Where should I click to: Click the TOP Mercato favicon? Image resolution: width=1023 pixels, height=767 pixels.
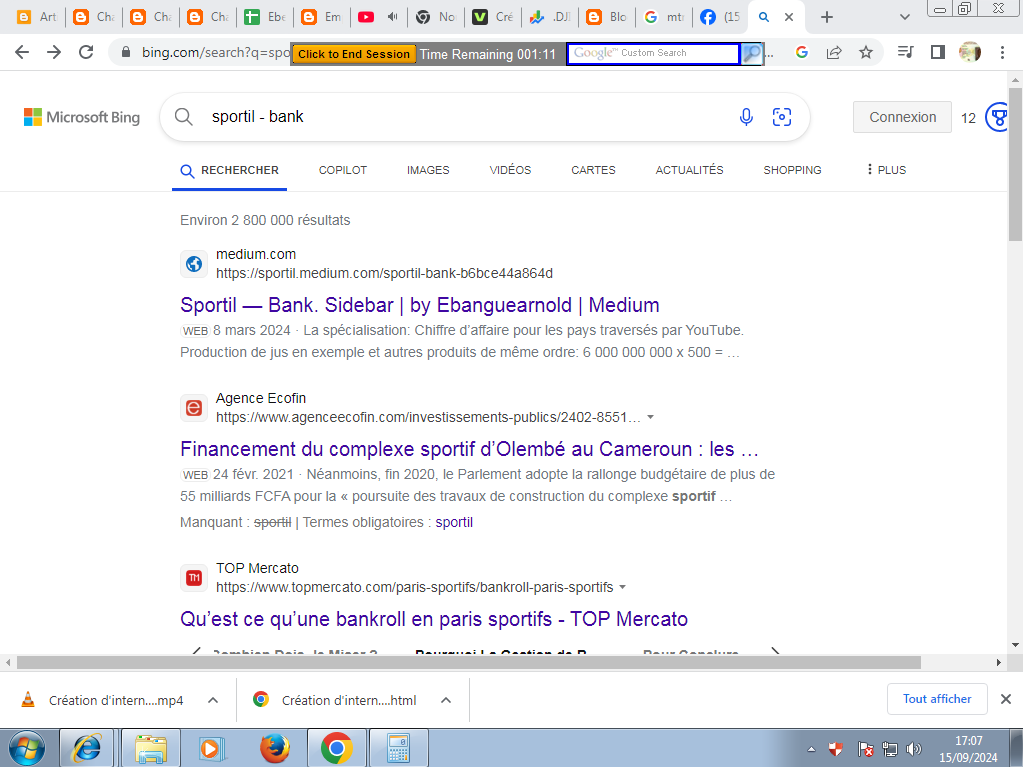(194, 578)
